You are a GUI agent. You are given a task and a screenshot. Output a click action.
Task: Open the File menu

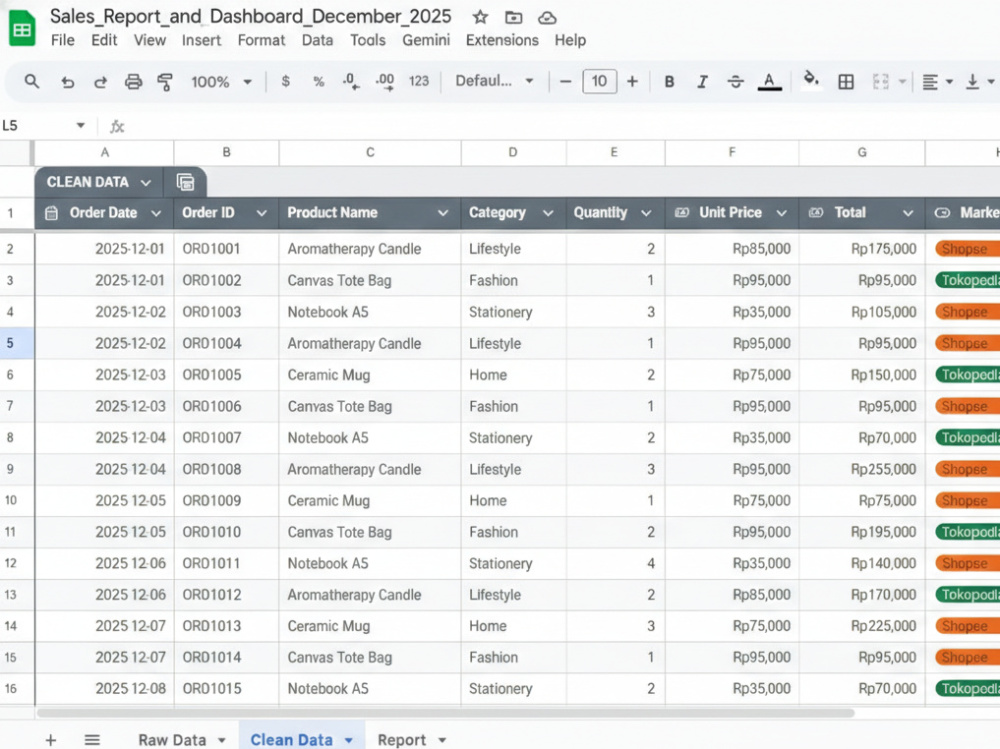click(x=62, y=40)
